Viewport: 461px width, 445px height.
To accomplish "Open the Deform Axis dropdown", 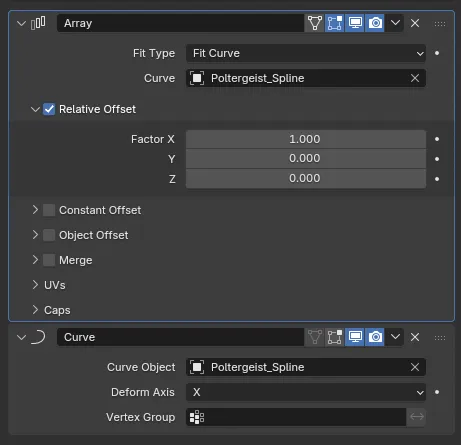I will pos(306,392).
